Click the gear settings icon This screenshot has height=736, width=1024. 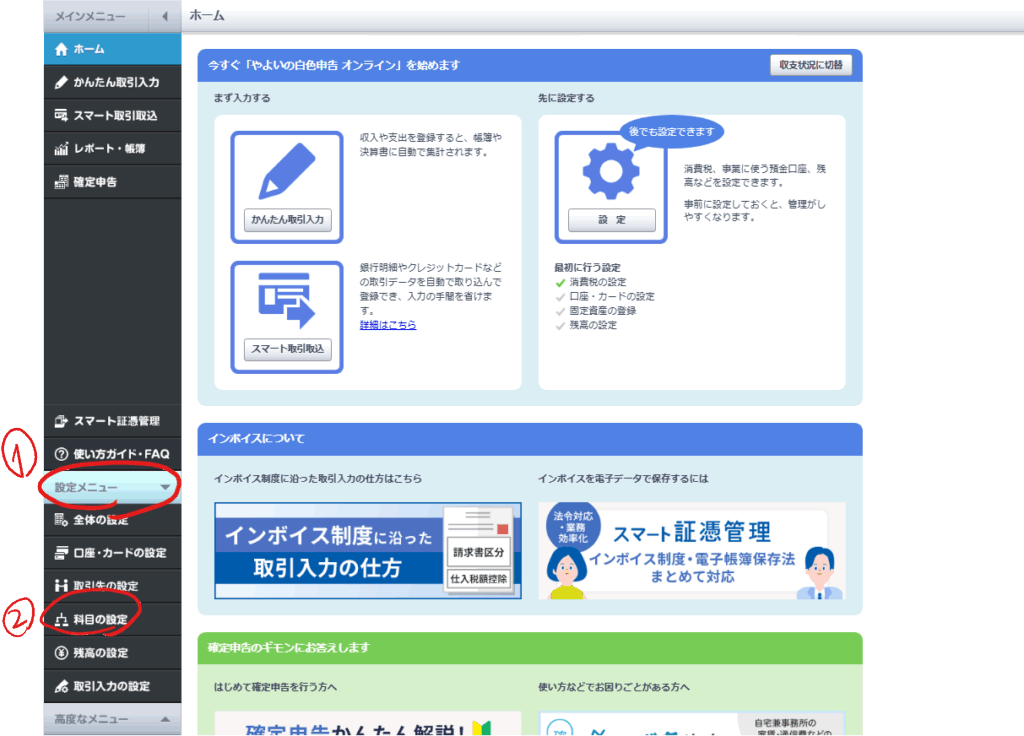pyautogui.click(x=611, y=171)
